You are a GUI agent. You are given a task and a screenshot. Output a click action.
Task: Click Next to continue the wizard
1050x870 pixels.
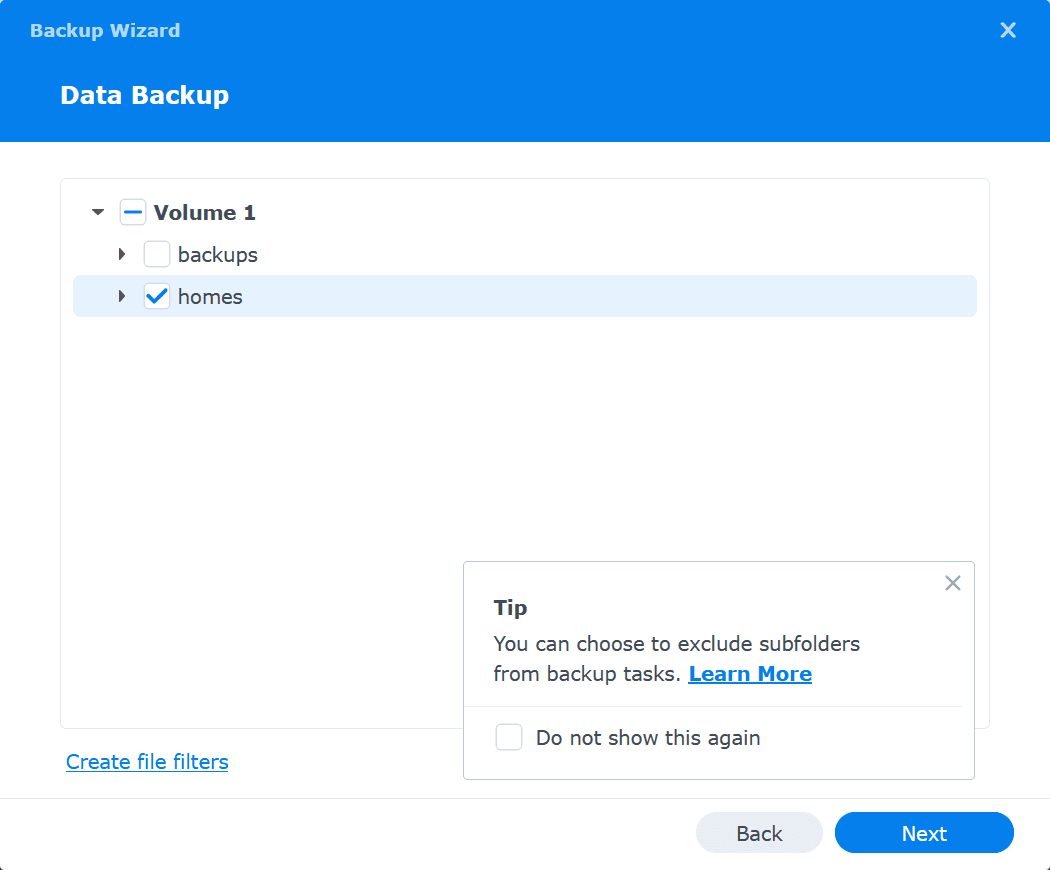(x=924, y=833)
